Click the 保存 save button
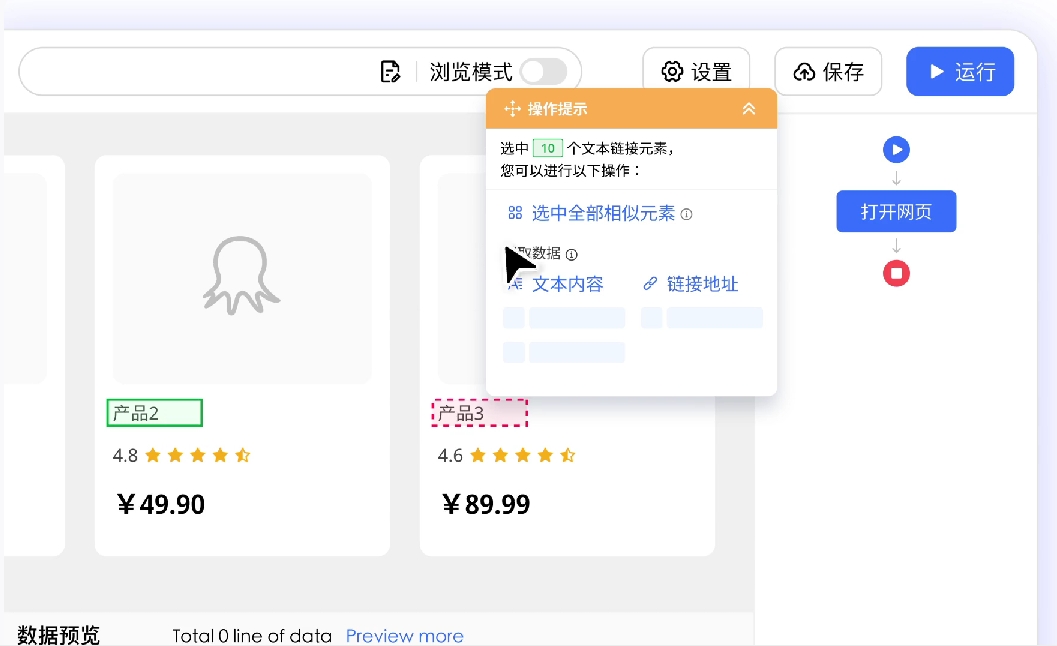 tap(828, 71)
